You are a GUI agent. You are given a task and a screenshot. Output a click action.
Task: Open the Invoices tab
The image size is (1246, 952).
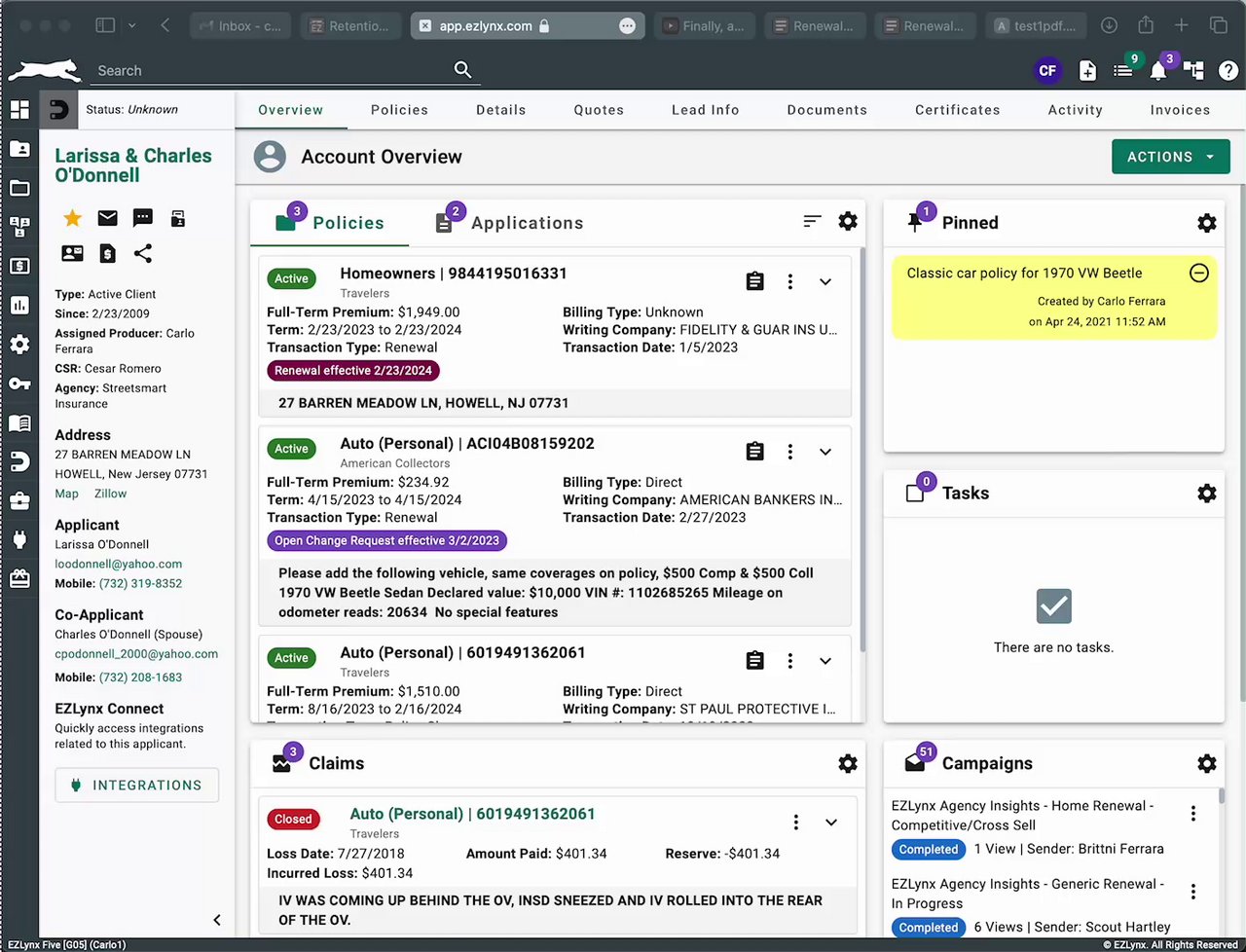tap(1180, 110)
